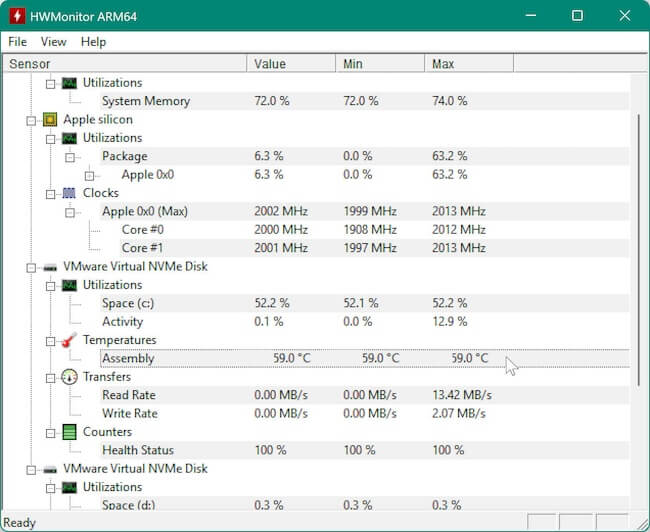Minimize the HWMonitor window
Viewport: 650px width, 532px height.
point(531,16)
